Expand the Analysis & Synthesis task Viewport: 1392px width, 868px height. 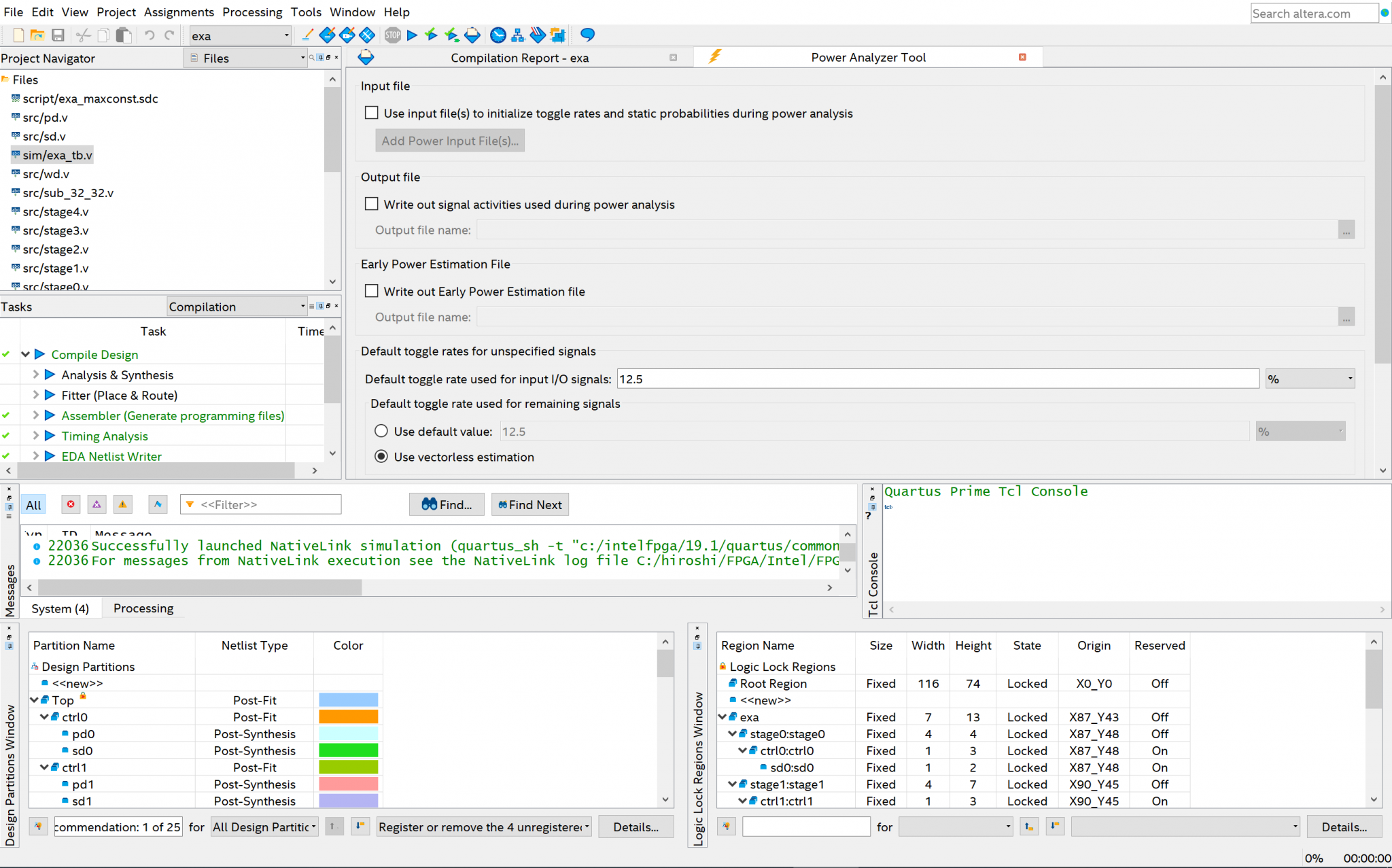click(x=36, y=375)
